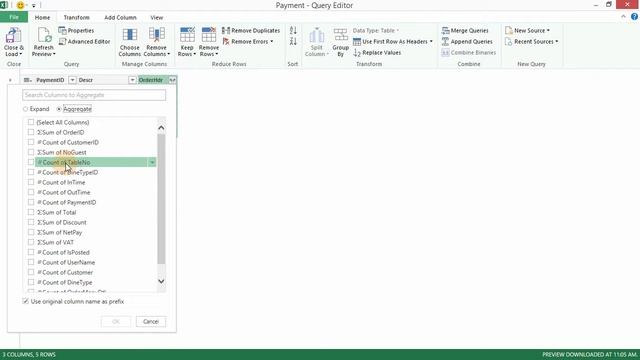Click Replace Values
640x360 pixels.
[377, 53]
